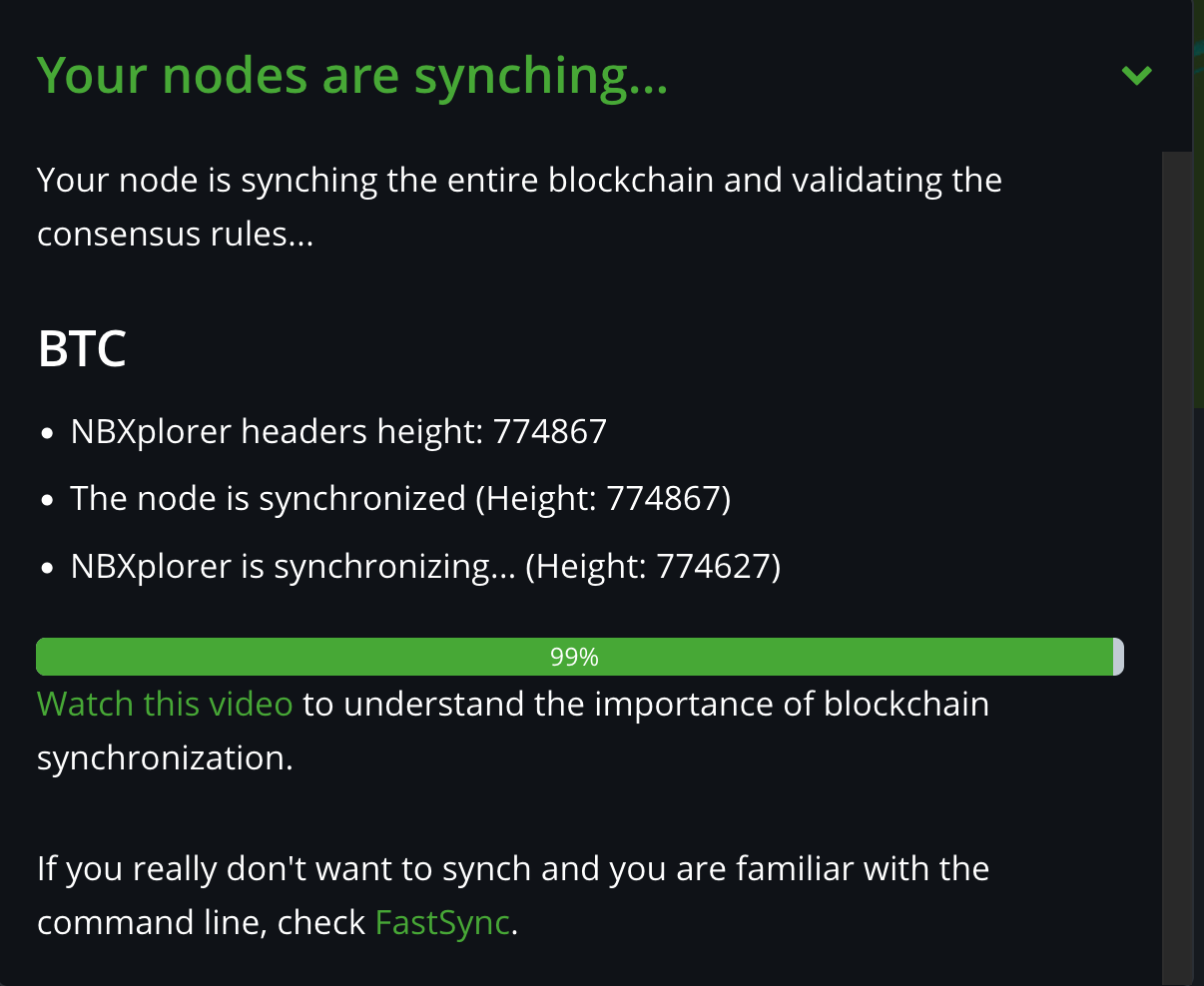Click the "consensus rules..." text

coord(175,235)
